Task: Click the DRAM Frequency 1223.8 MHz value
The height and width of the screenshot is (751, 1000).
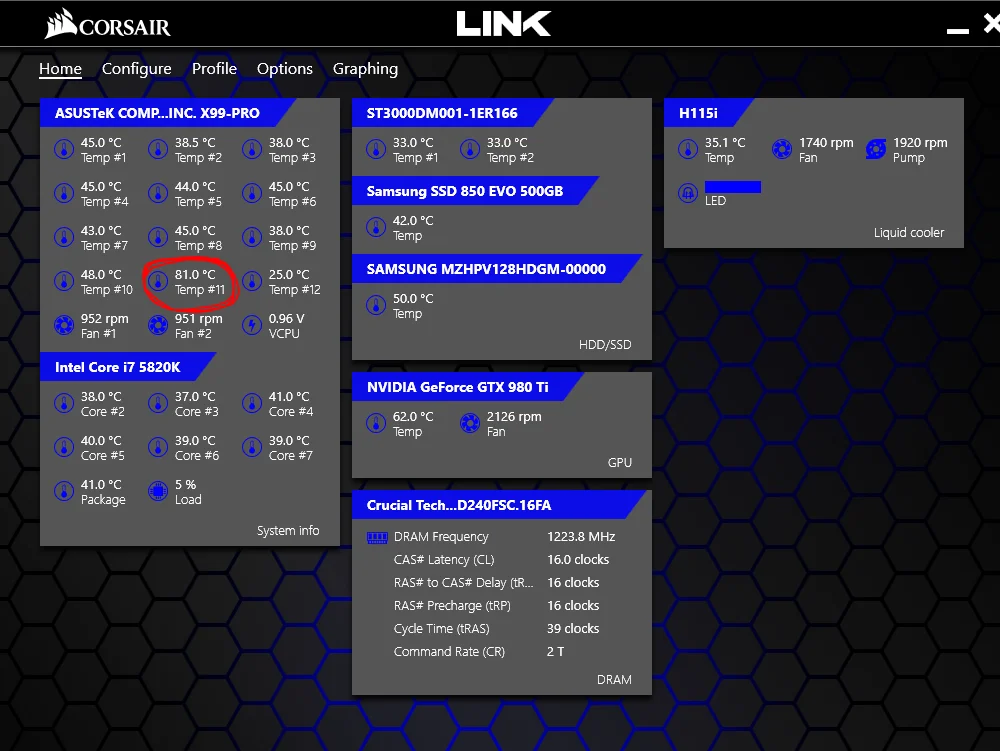Action: pyautogui.click(x=581, y=537)
